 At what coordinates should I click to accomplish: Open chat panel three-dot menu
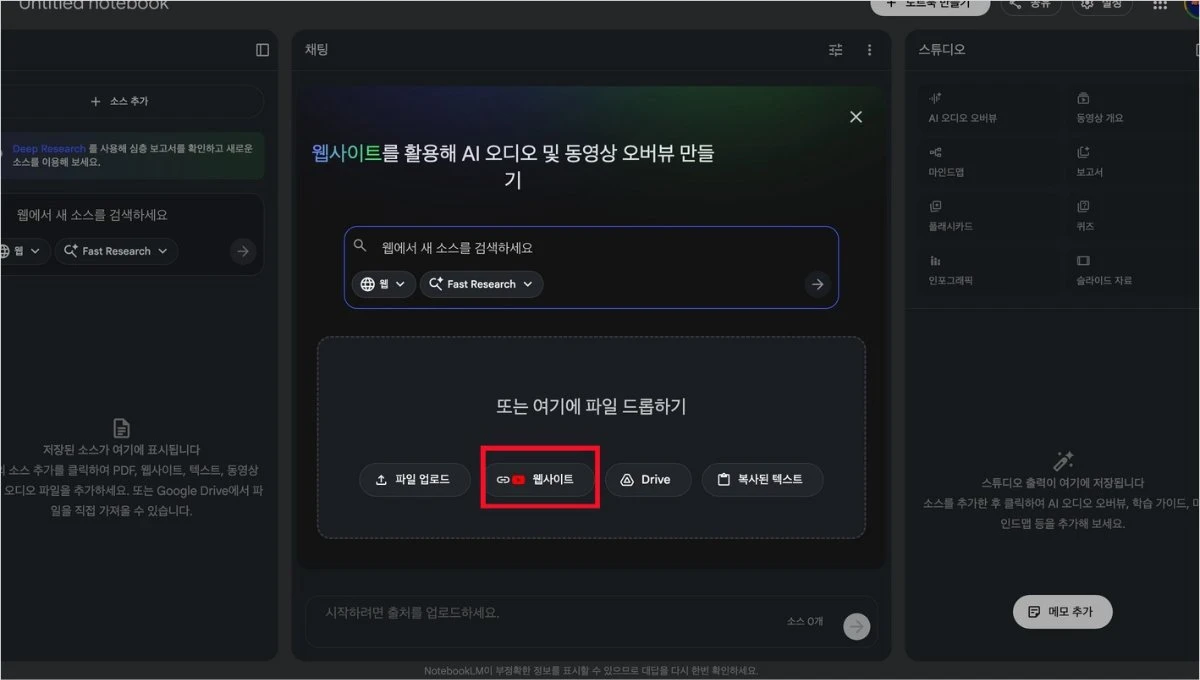click(x=869, y=50)
